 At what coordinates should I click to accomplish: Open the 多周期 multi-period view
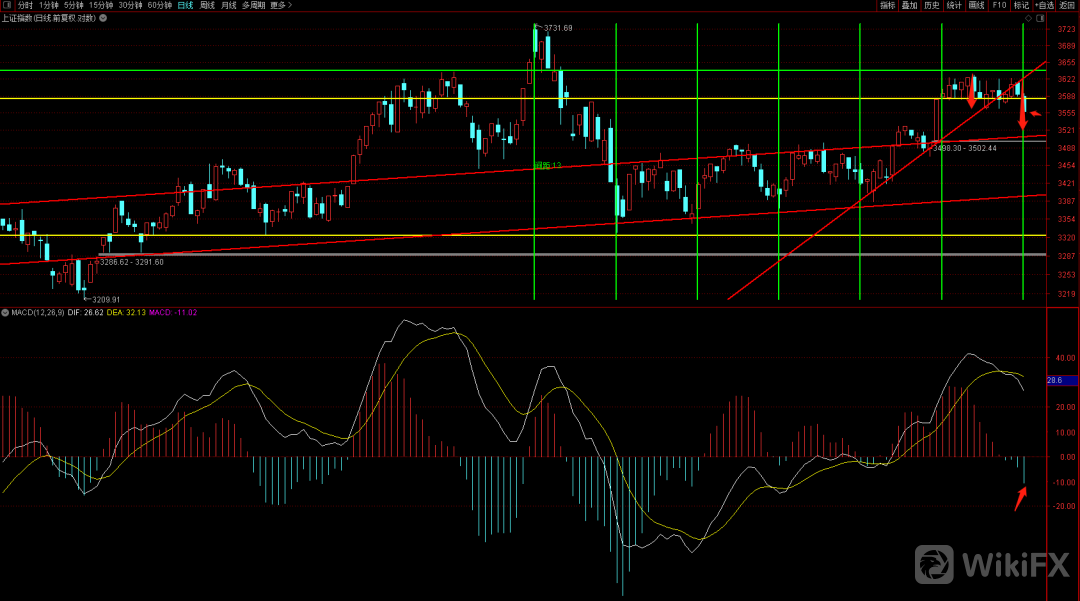tap(252, 5)
